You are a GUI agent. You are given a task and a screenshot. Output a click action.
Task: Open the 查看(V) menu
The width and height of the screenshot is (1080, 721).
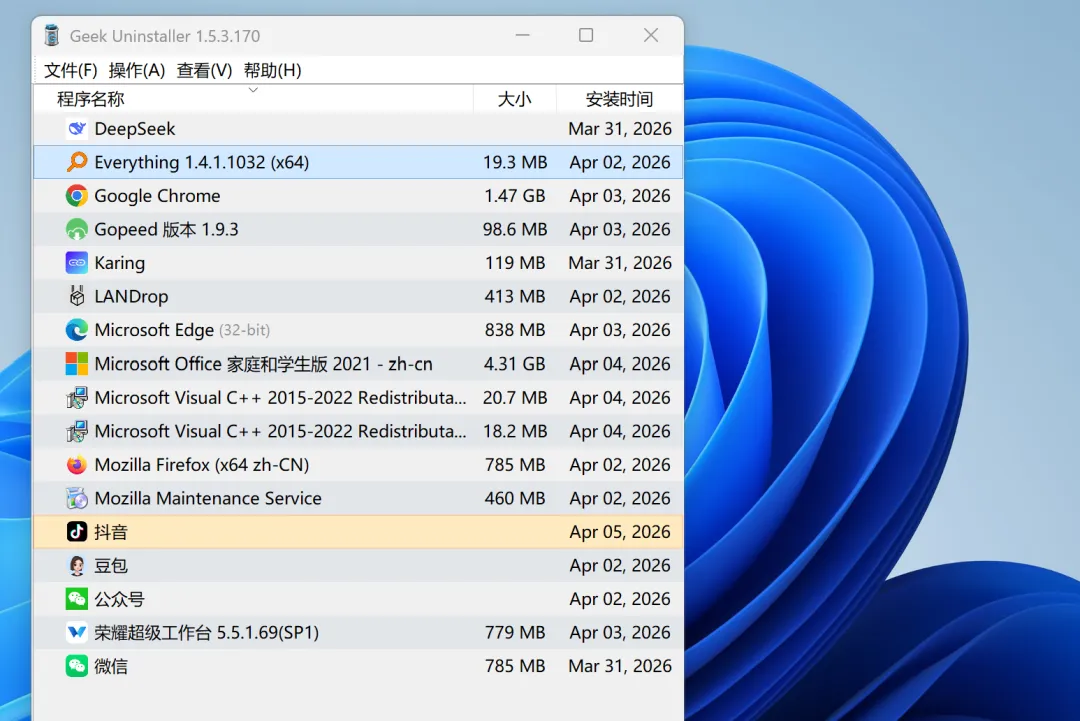click(204, 70)
